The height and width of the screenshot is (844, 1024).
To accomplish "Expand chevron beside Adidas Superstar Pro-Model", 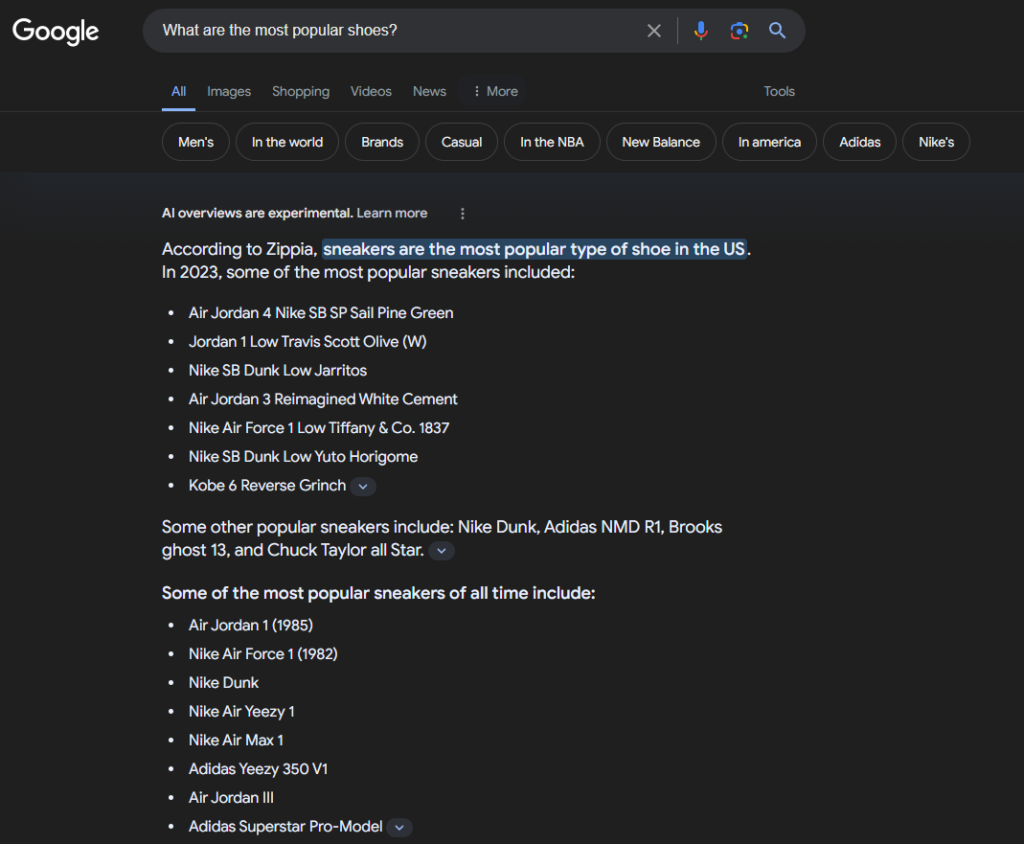I will 400,827.
